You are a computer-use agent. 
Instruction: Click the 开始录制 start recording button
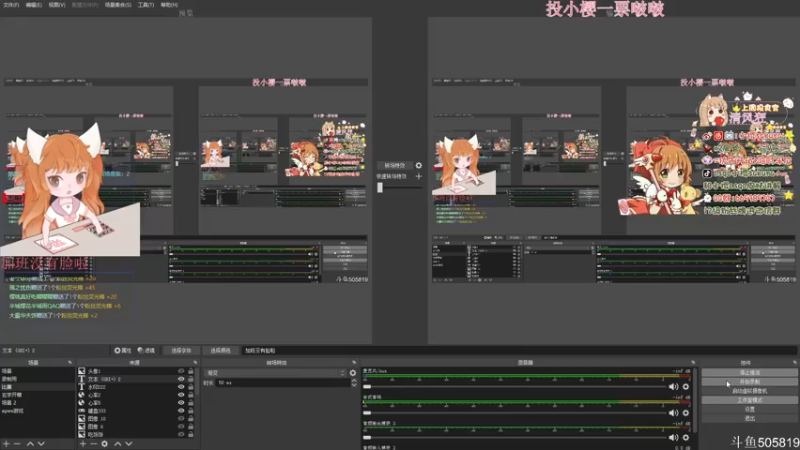749,382
